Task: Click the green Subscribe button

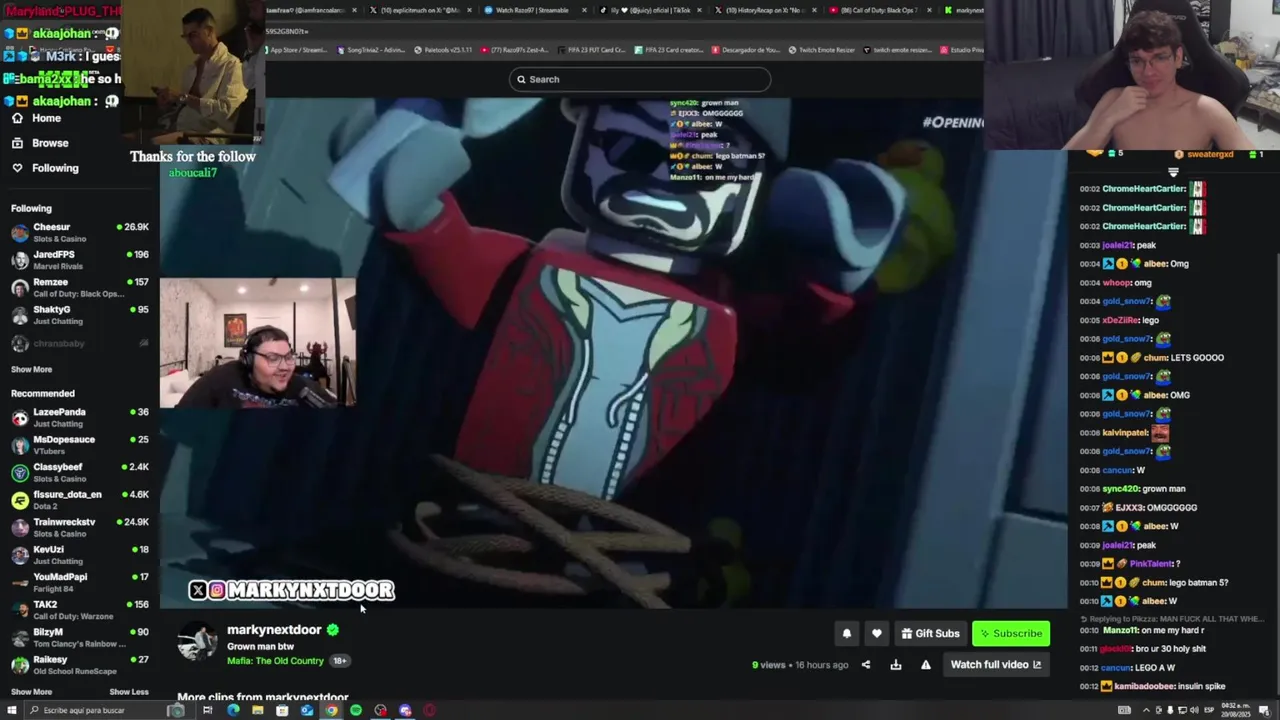Action: click(1011, 633)
